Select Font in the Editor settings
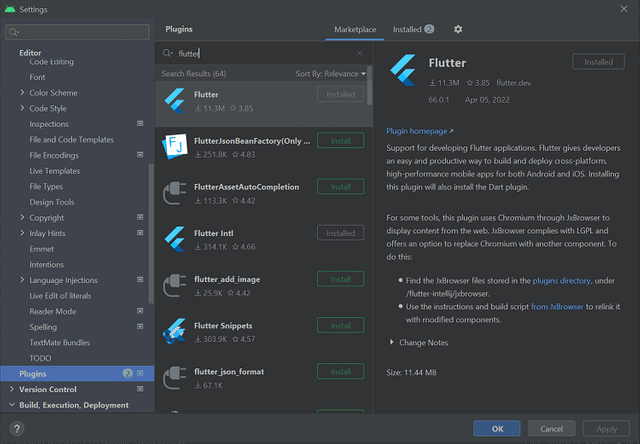 click(x=37, y=77)
